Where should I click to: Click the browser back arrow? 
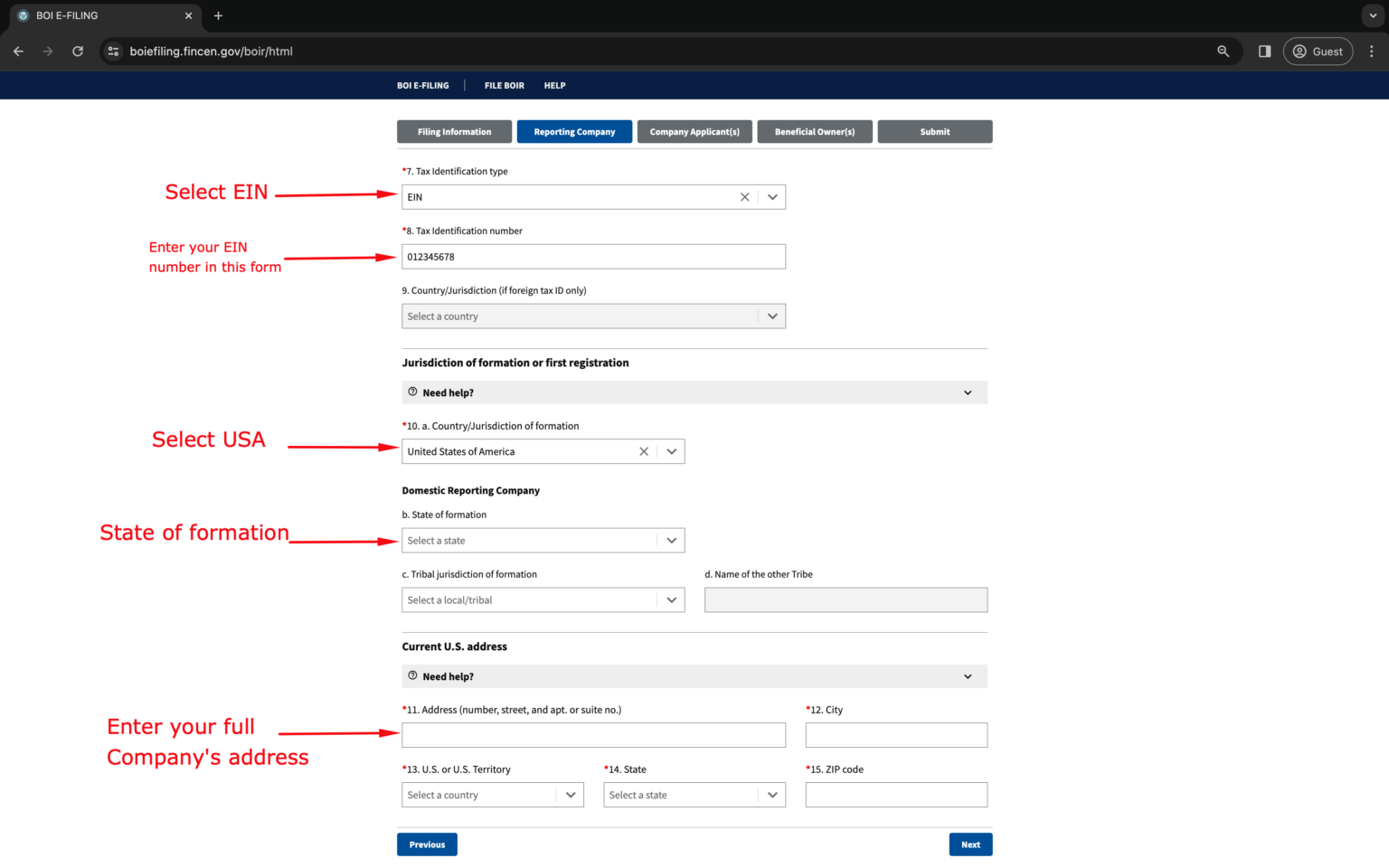(x=18, y=52)
